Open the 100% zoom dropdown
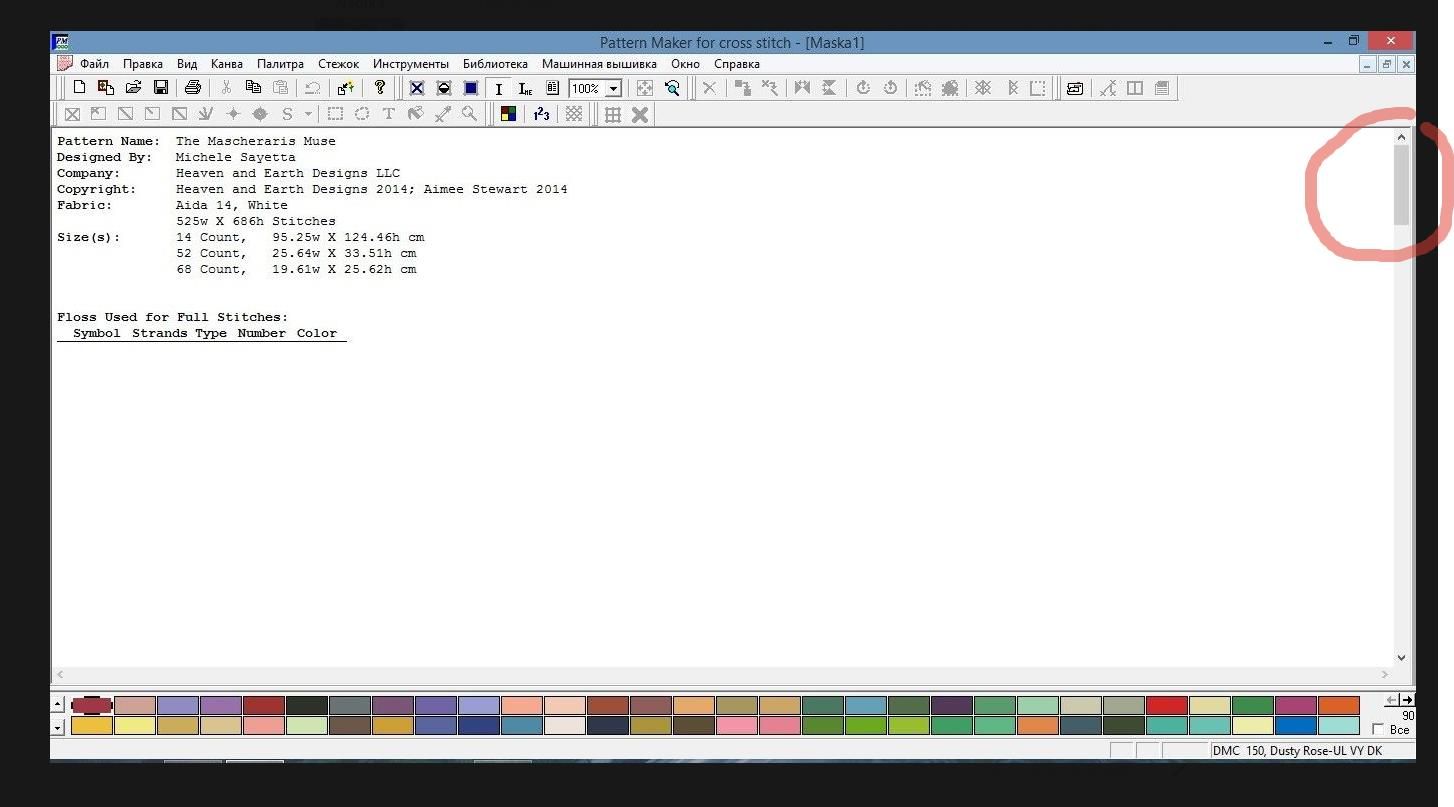The height and width of the screenshot is (807, 1454). [613, 89]
